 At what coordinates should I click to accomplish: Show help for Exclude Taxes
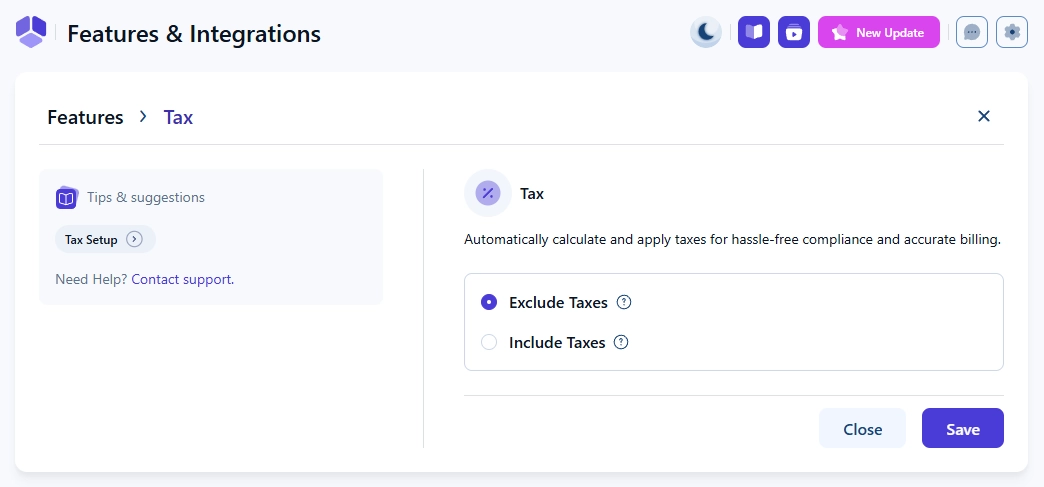pyautogui.click(x=624, y=302)
